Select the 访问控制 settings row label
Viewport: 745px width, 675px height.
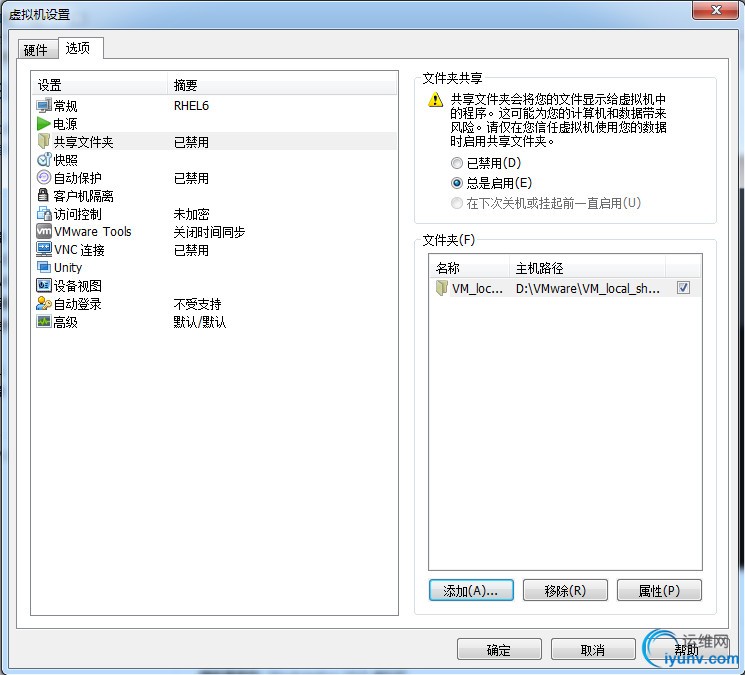pyautogui.click(x=77, y=214)
